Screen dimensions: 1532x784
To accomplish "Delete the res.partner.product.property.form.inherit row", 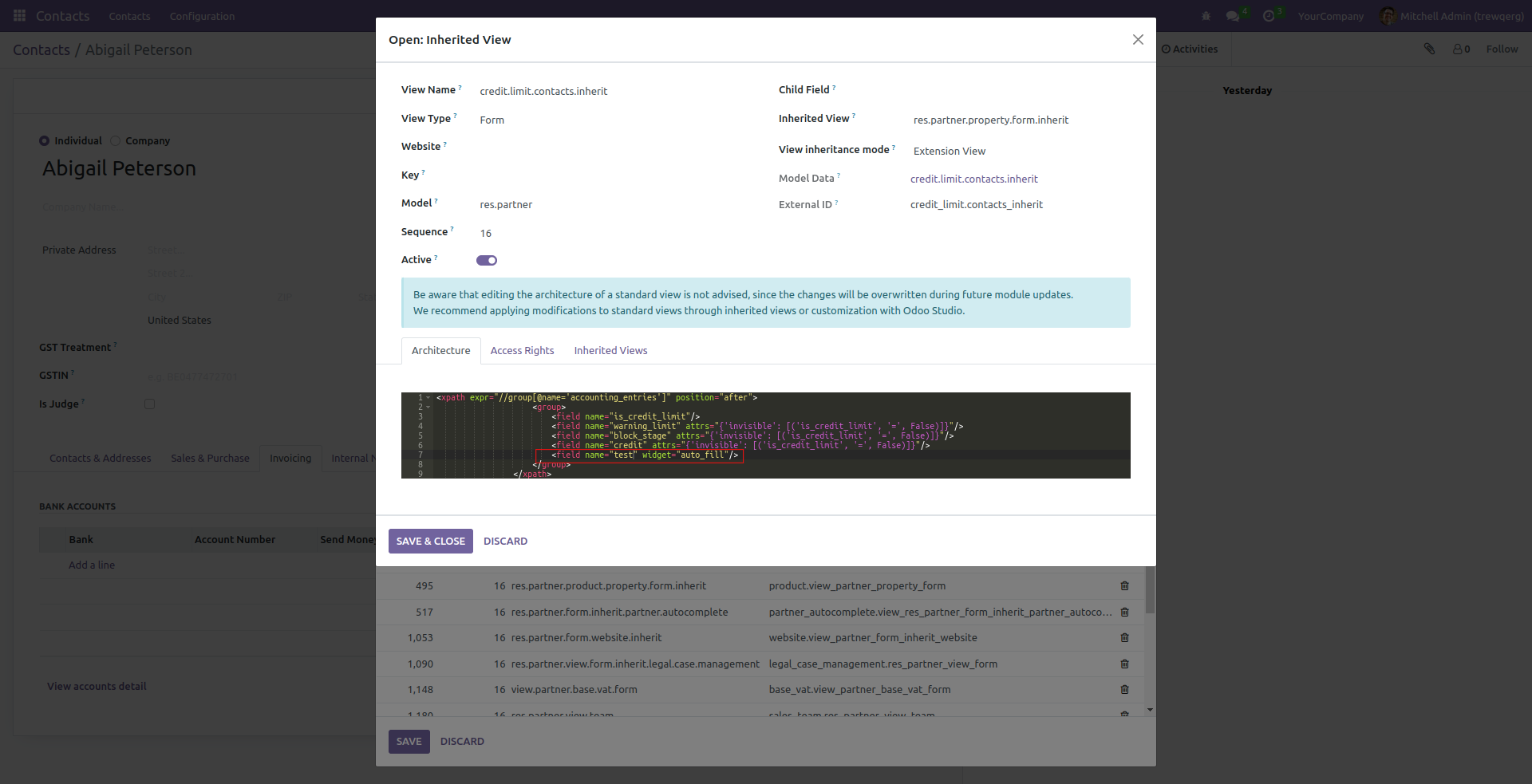I will point(1124,586).
